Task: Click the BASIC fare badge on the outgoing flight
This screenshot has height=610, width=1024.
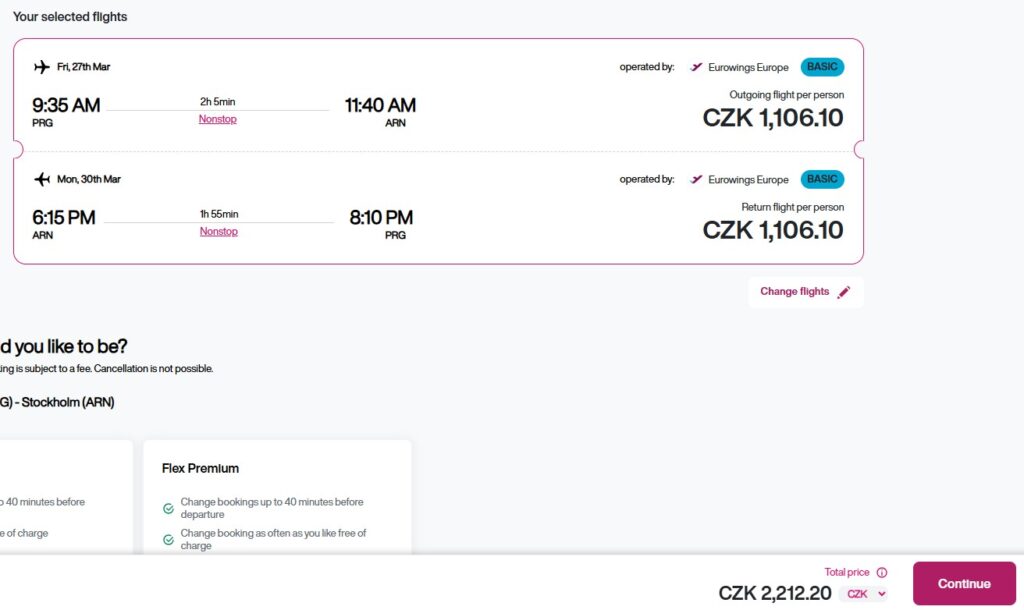Action: [x=822, y=67]
